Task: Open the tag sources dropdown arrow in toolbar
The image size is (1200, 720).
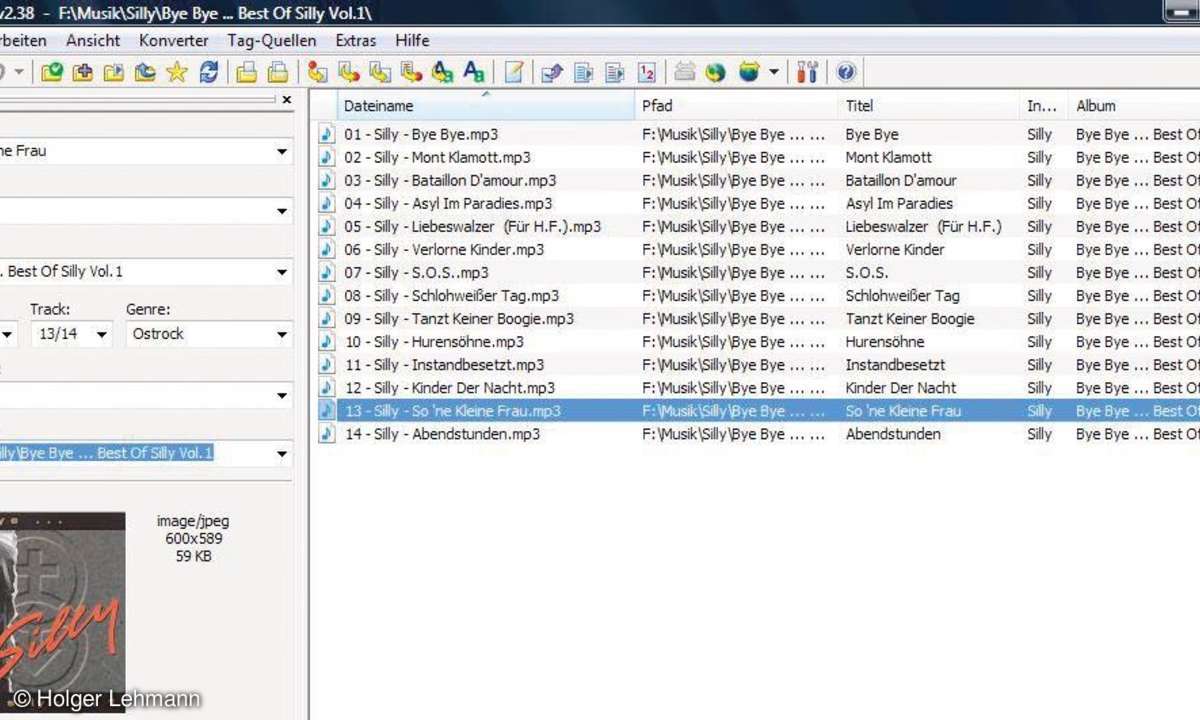Action: coord(774,72)
